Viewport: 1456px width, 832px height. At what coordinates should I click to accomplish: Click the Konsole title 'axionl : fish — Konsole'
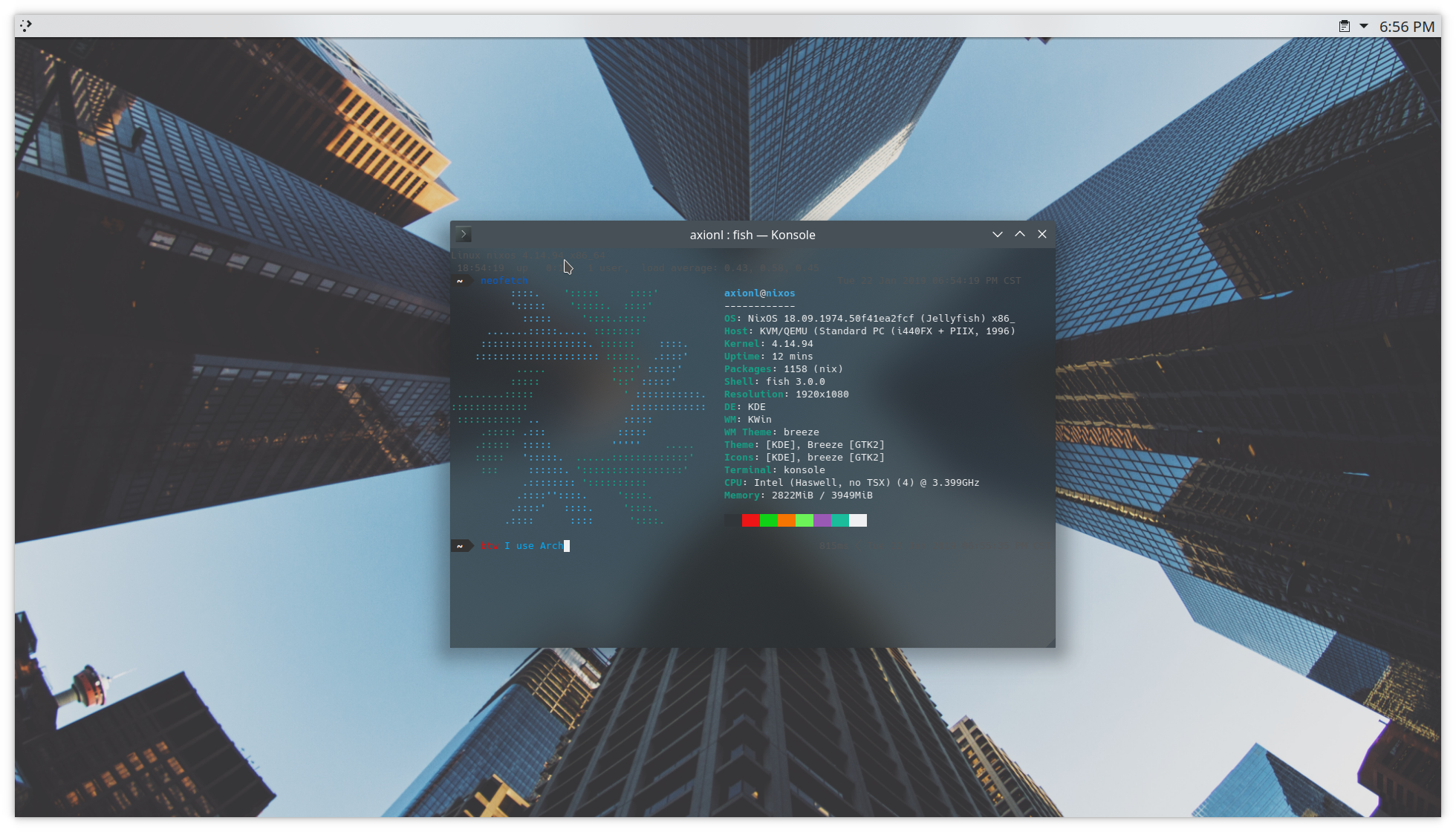(753, 235)
